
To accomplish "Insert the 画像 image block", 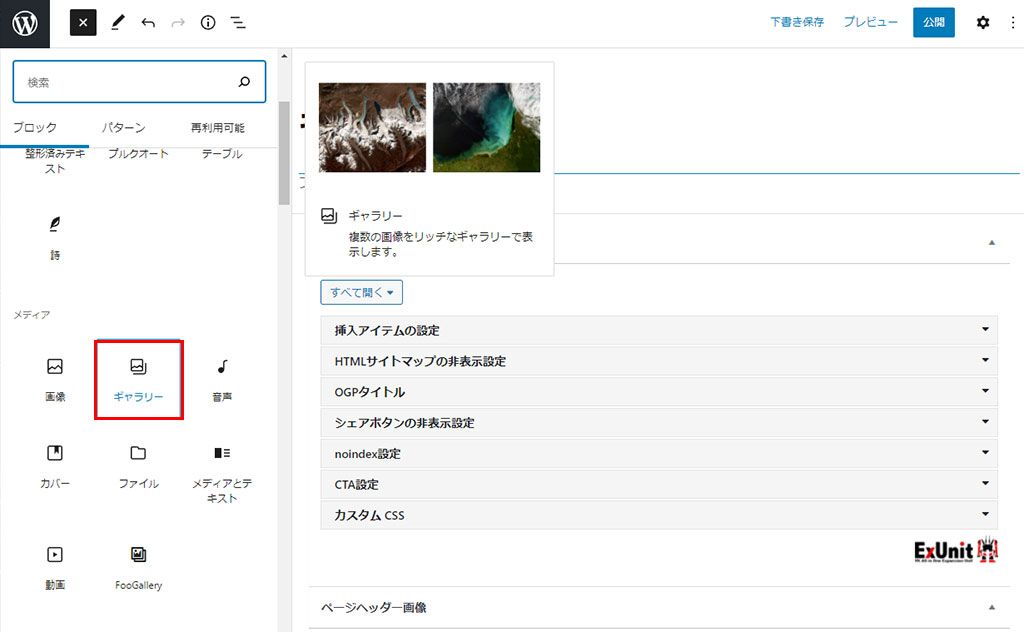I will (x=55, y=380).
